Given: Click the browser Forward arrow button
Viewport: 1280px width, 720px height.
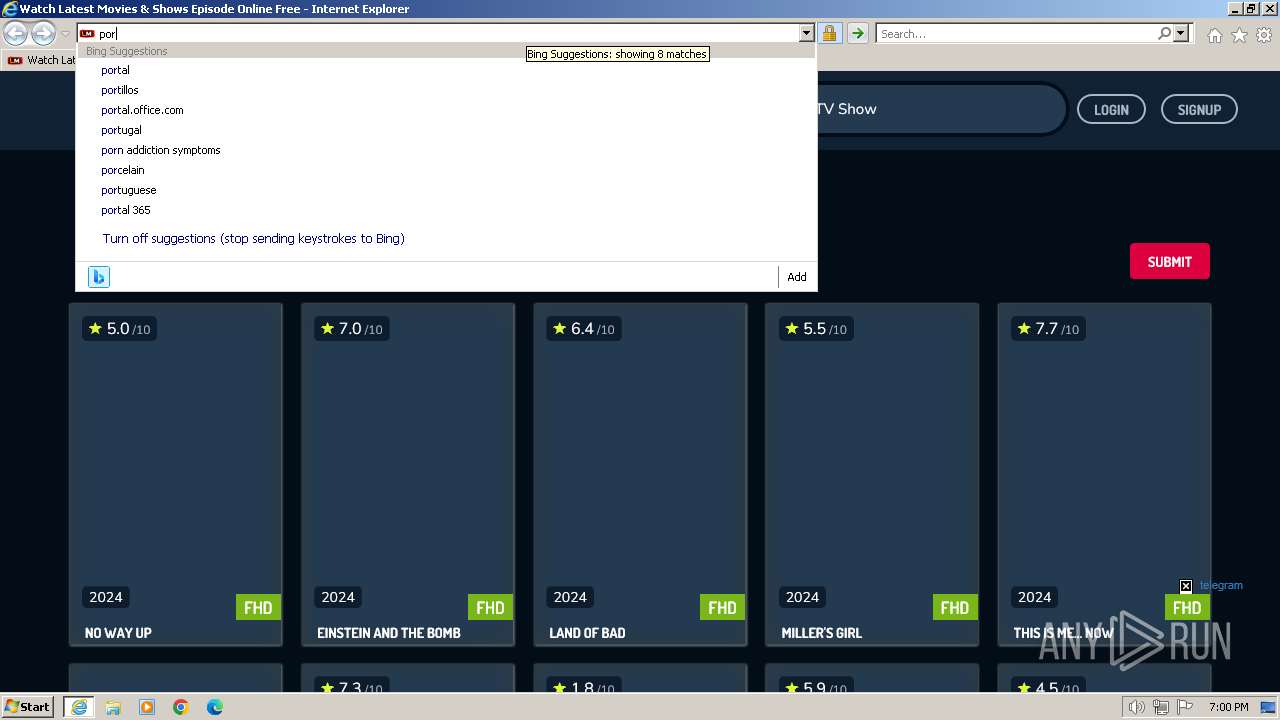Looking at the screenshot, I should 43,34.
